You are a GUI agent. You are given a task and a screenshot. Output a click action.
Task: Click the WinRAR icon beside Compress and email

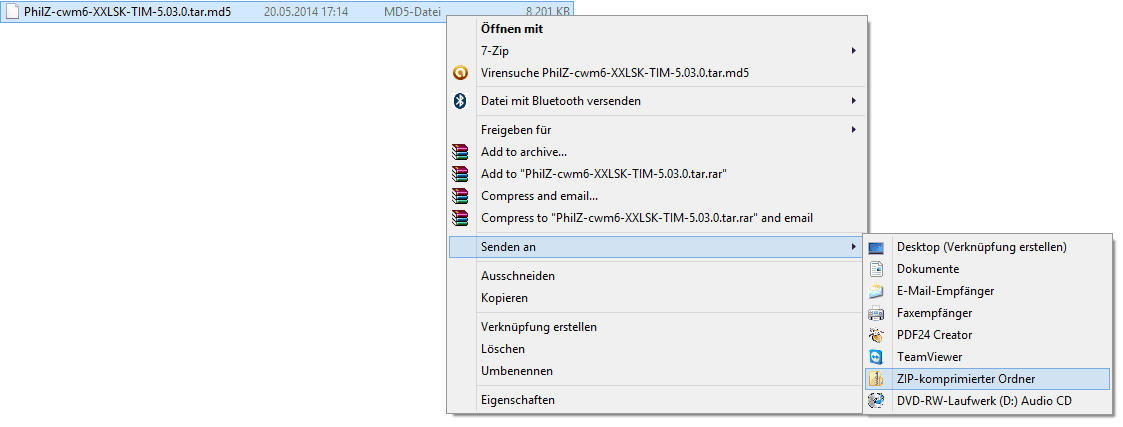[x=460, y=196]
